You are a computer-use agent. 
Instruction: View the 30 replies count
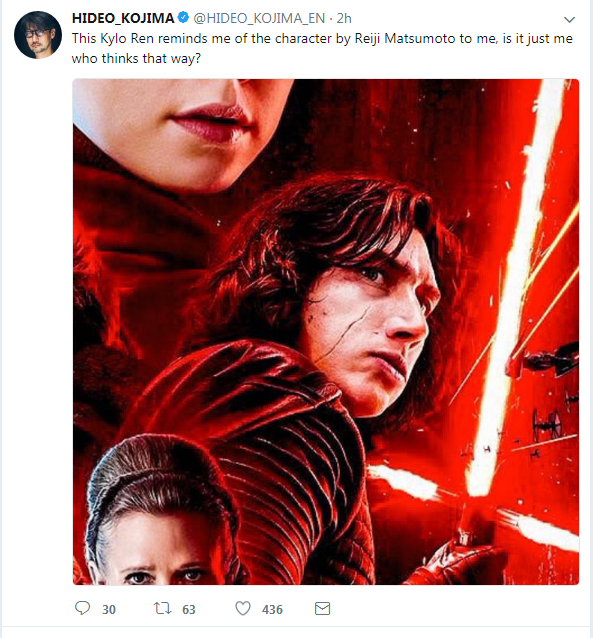click(109, 610)
